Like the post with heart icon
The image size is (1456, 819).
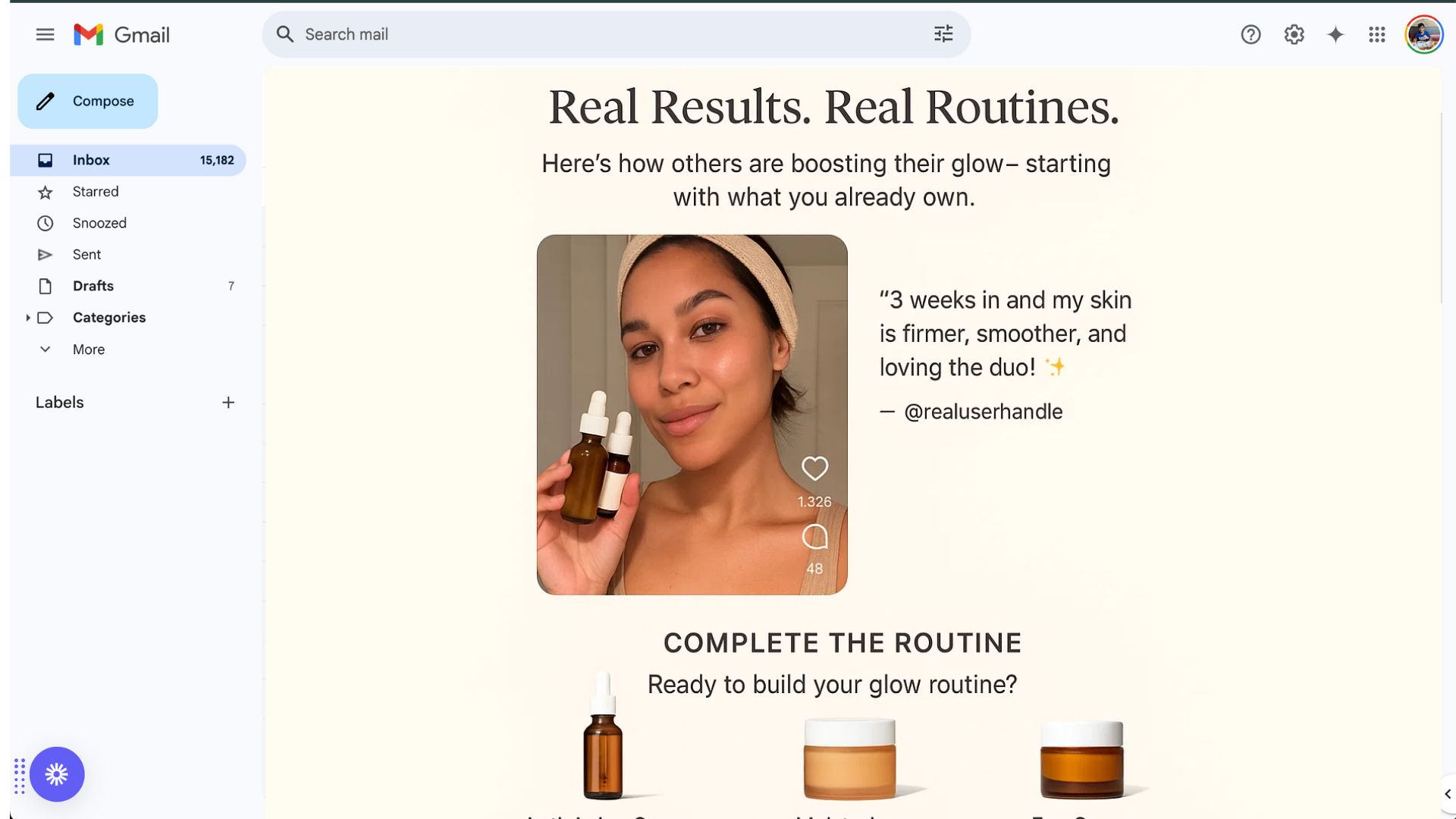[814, 468]
